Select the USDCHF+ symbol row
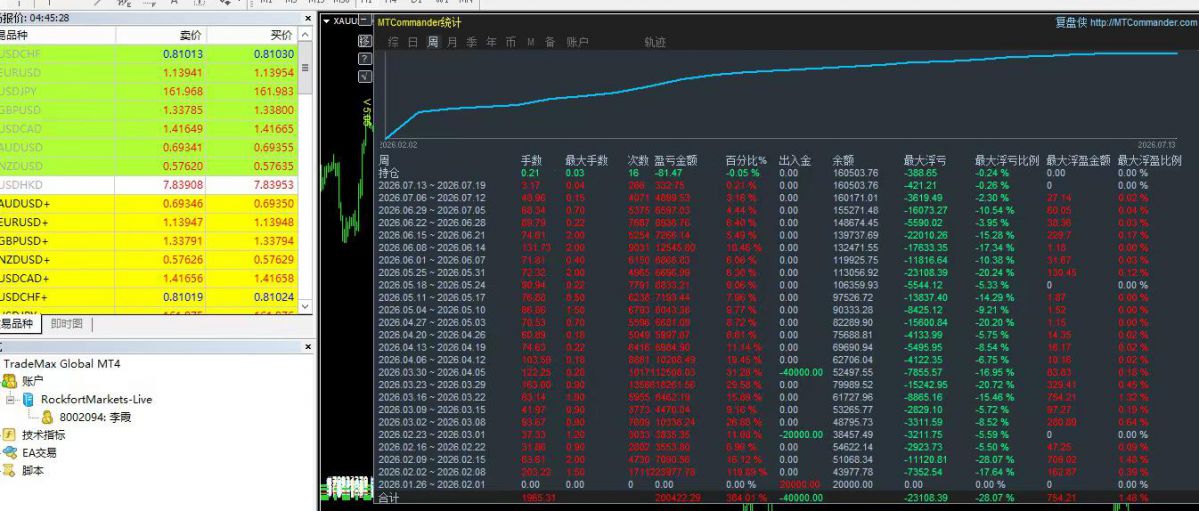1199x511 pixels. pyautogui.click(x=148, y=297)
